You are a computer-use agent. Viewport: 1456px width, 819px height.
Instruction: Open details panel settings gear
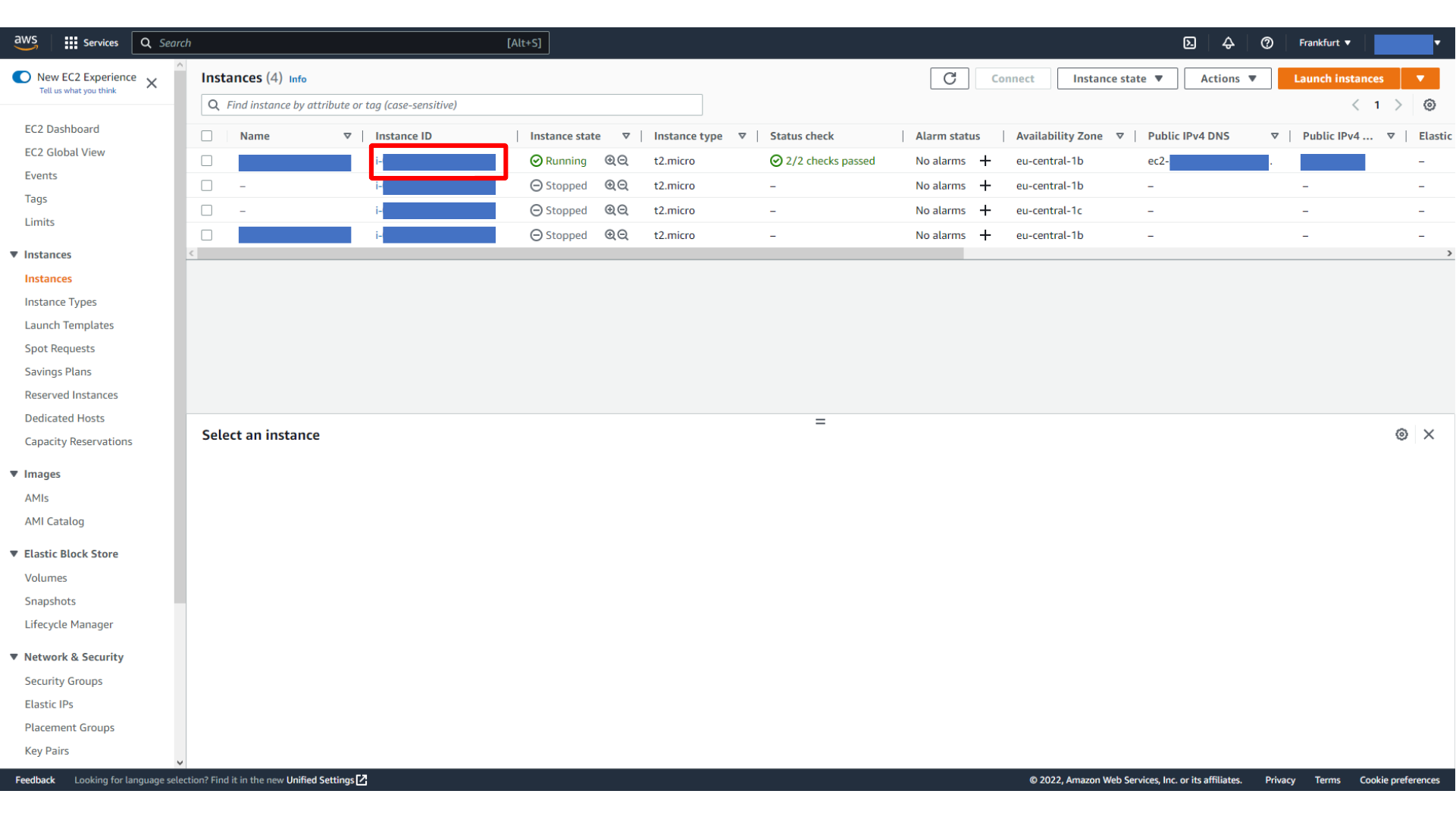[x=1402, y=435]
